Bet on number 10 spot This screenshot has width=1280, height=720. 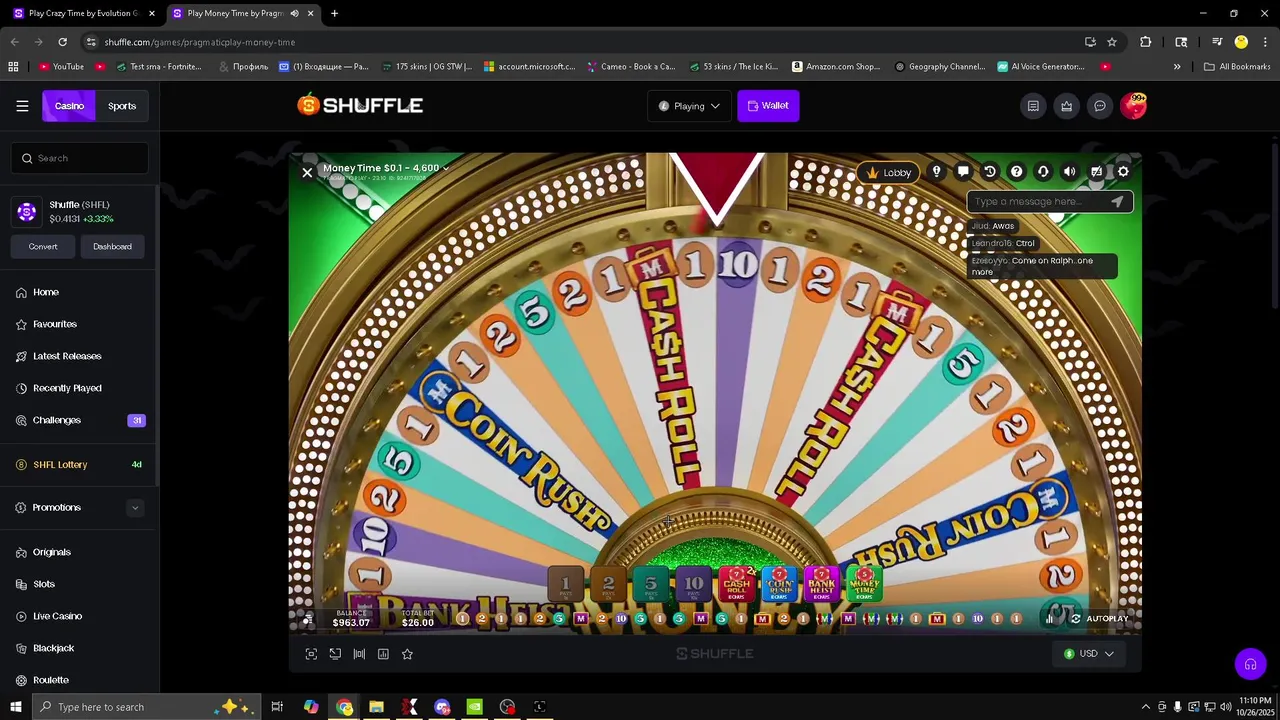tap(694, 585)
